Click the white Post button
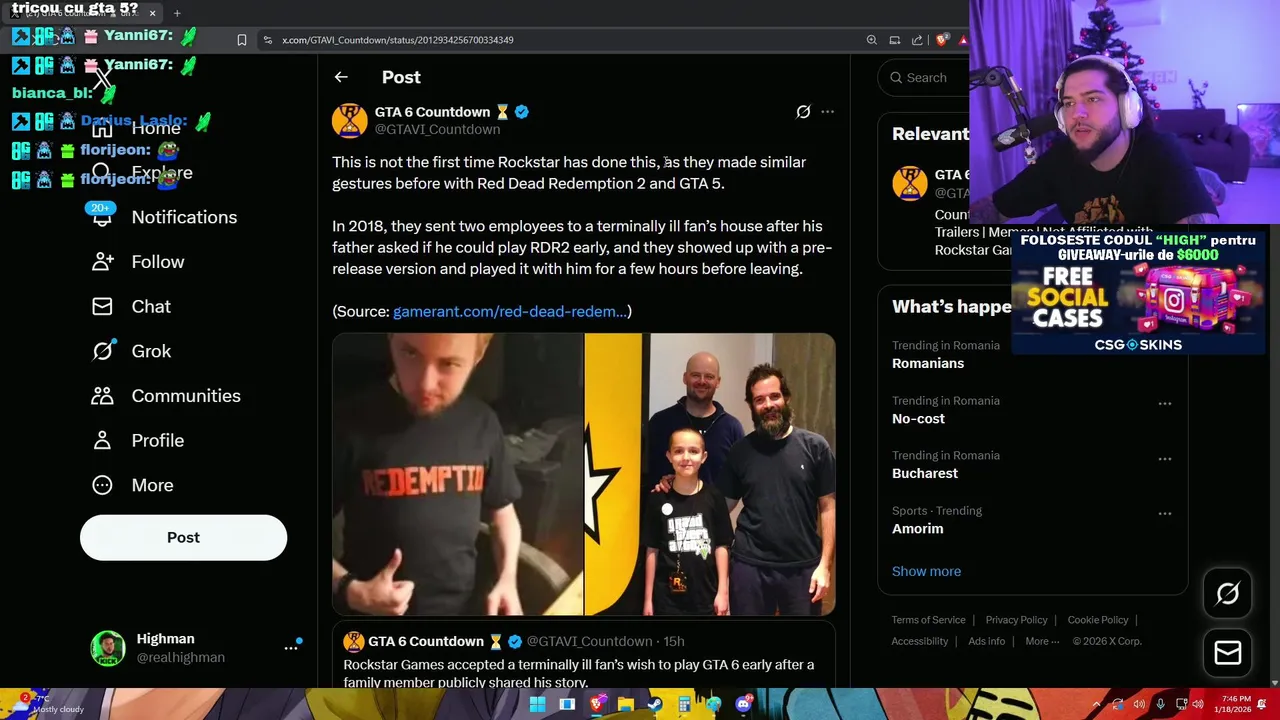This screenshot has width=1280, height=720. 183,538
